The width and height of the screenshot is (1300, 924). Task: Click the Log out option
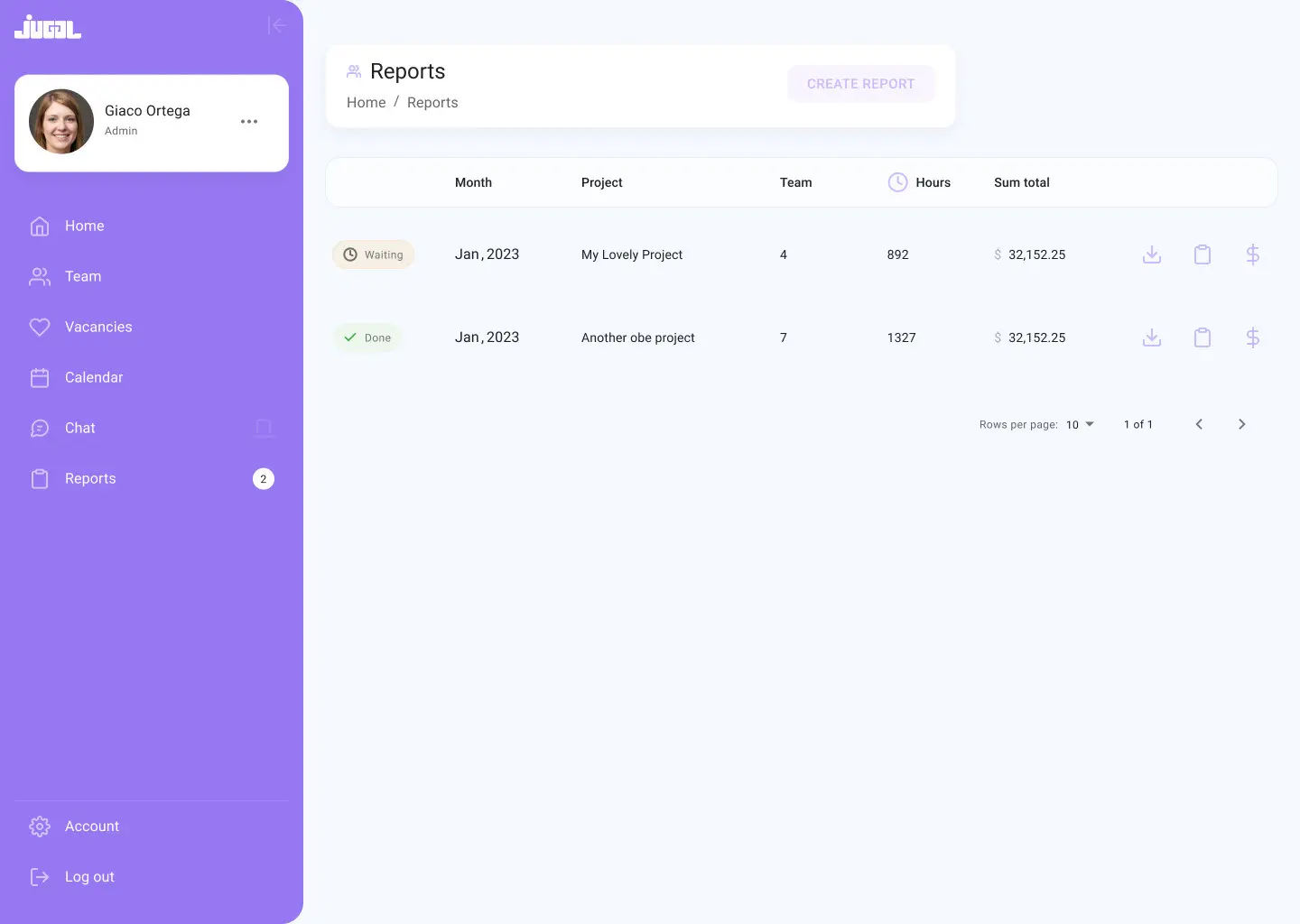click(88, 876)
